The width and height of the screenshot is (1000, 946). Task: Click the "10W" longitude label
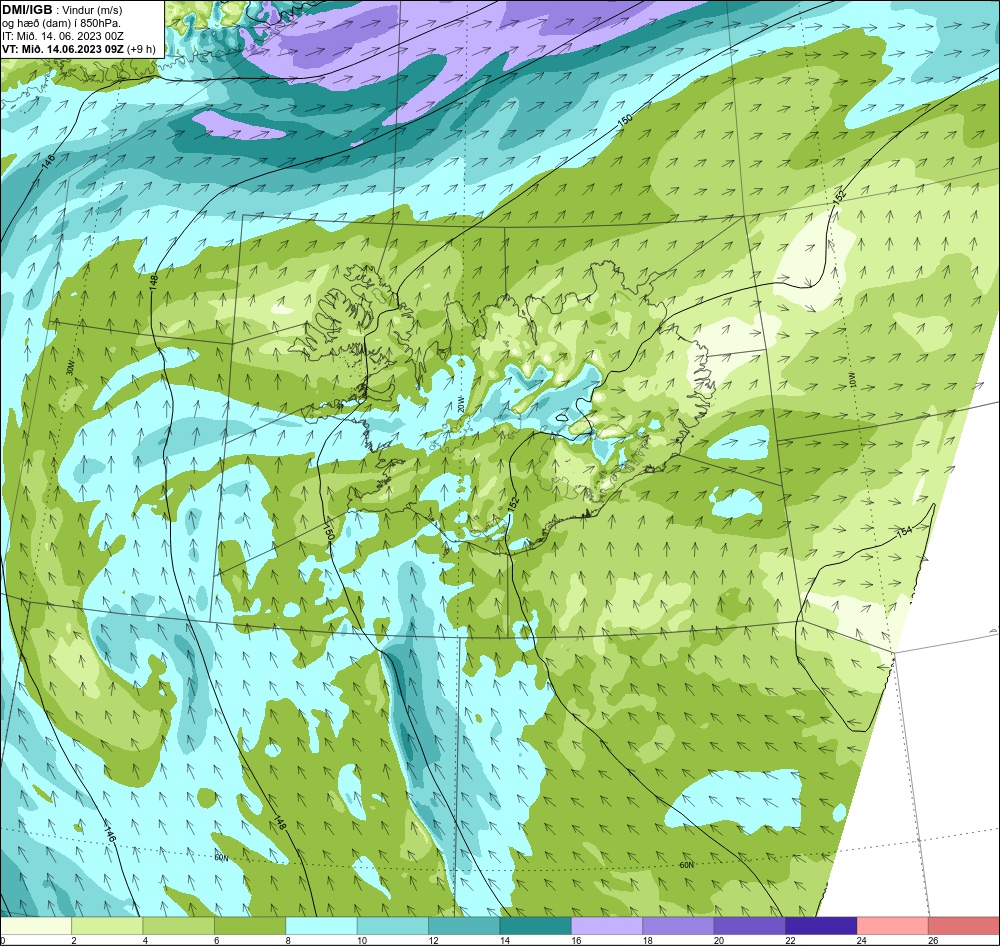tap(853, 379)
